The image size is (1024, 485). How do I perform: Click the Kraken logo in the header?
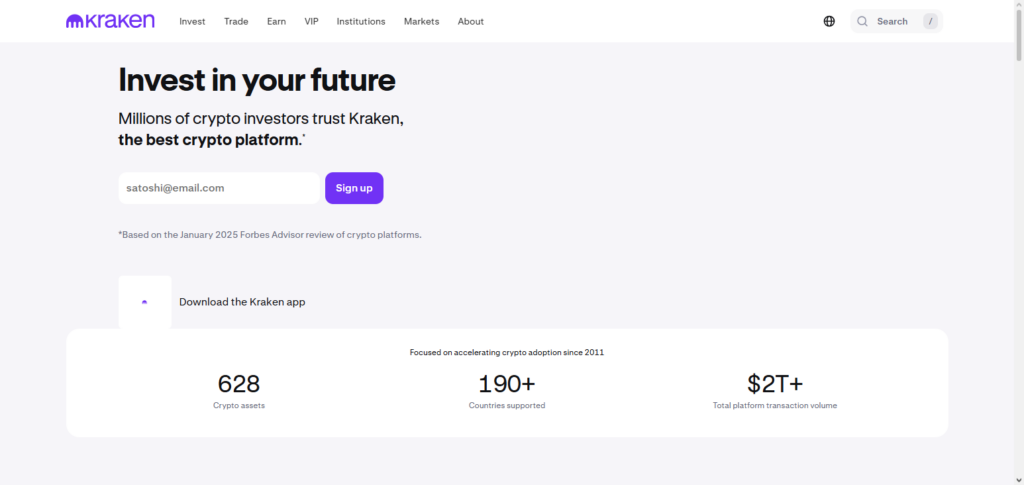point(110,21)
